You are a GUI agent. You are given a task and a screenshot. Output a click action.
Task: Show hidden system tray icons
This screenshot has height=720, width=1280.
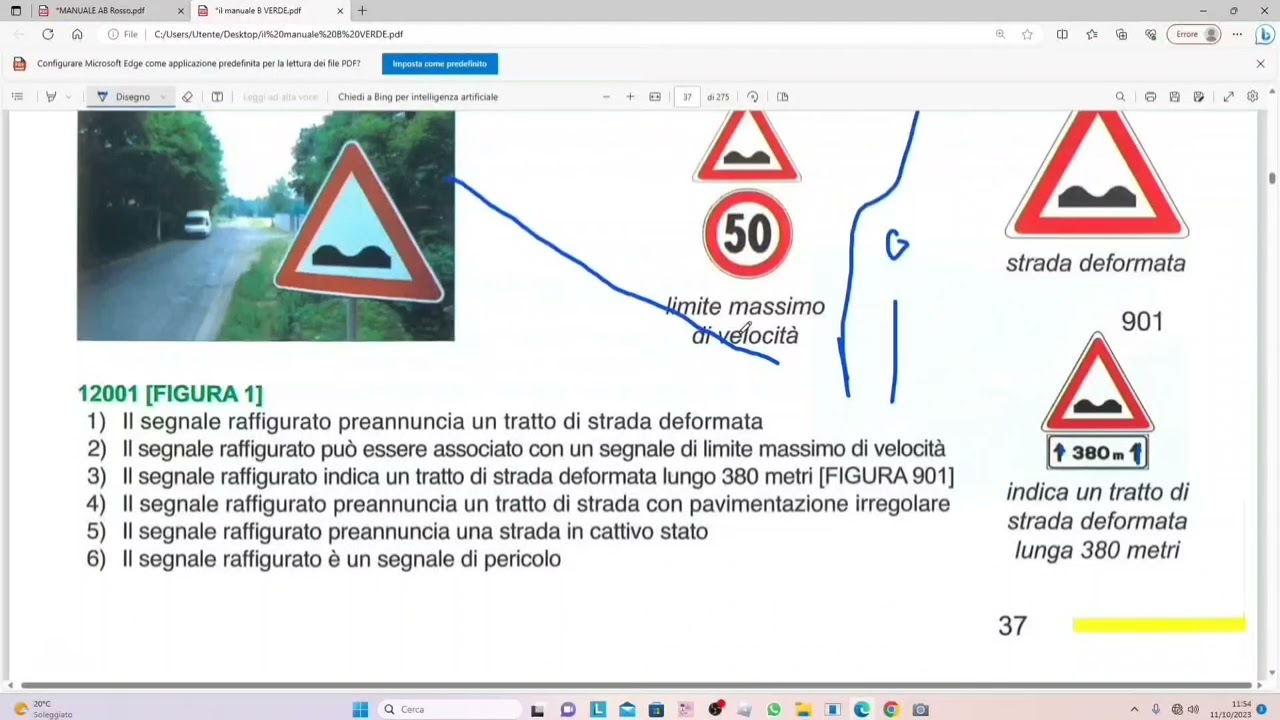(1134, 710)
